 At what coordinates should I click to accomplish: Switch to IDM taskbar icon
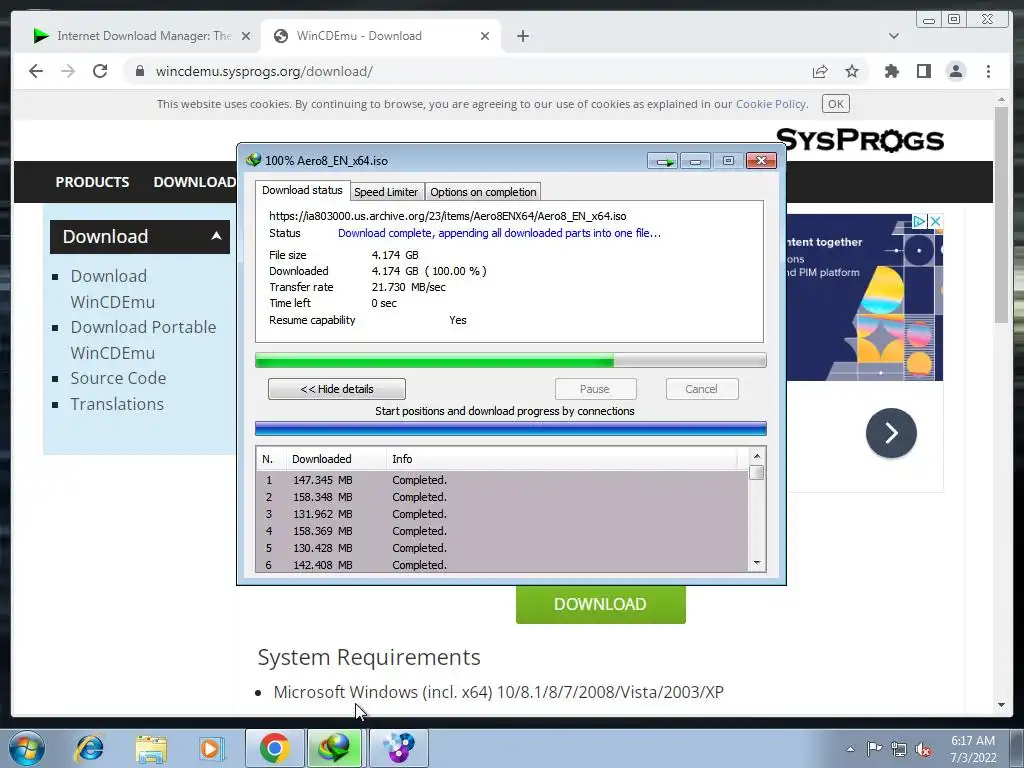pos(334,748)
